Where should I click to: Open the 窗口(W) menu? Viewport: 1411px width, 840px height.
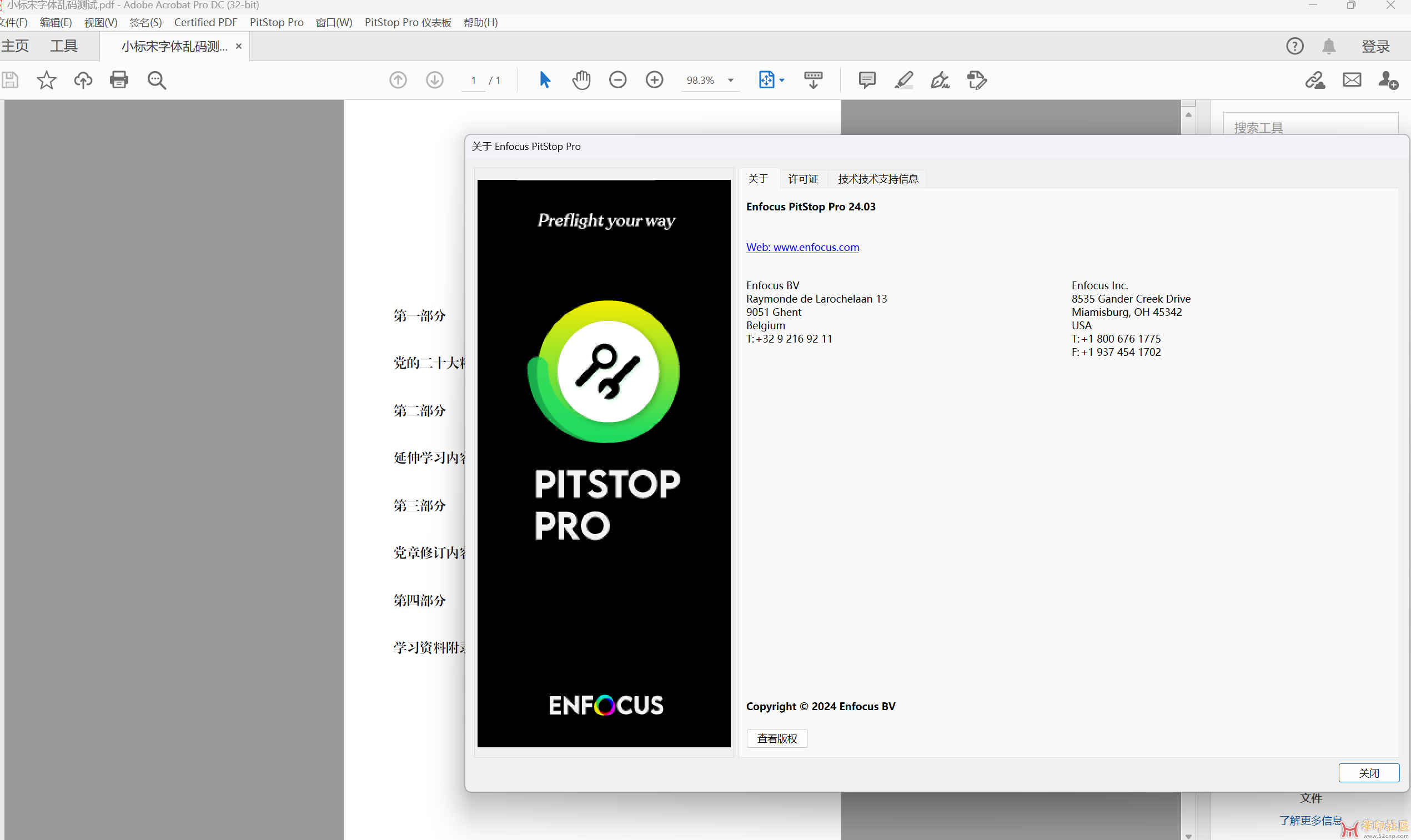click(x=334, y=22)
